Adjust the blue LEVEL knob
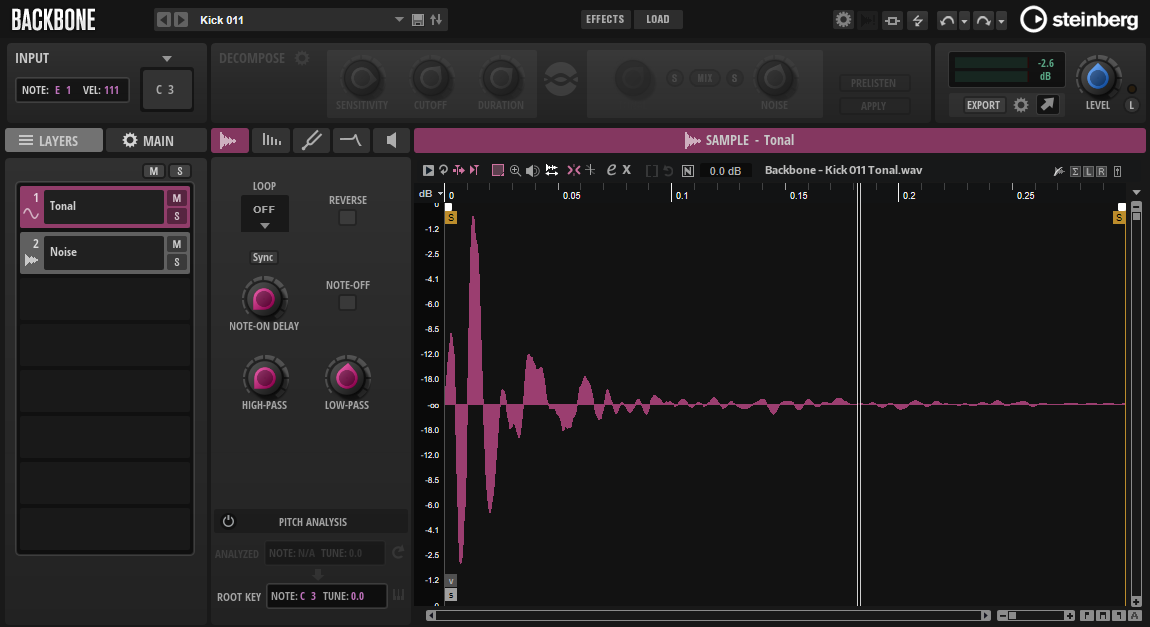1150x627 pixels. pos(1098,76)
